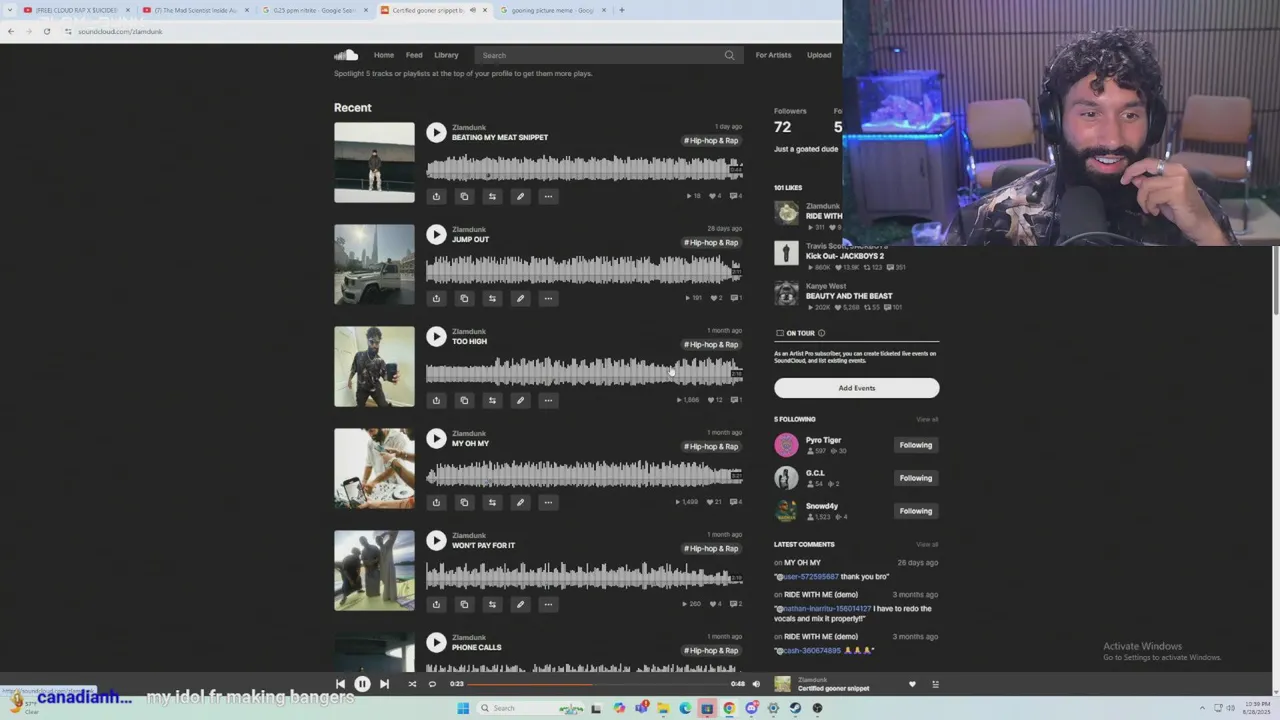The width and height of the screenshot is (1280, 720).
Task: Open the JUMP OUT track artwork
Action: 374,264
